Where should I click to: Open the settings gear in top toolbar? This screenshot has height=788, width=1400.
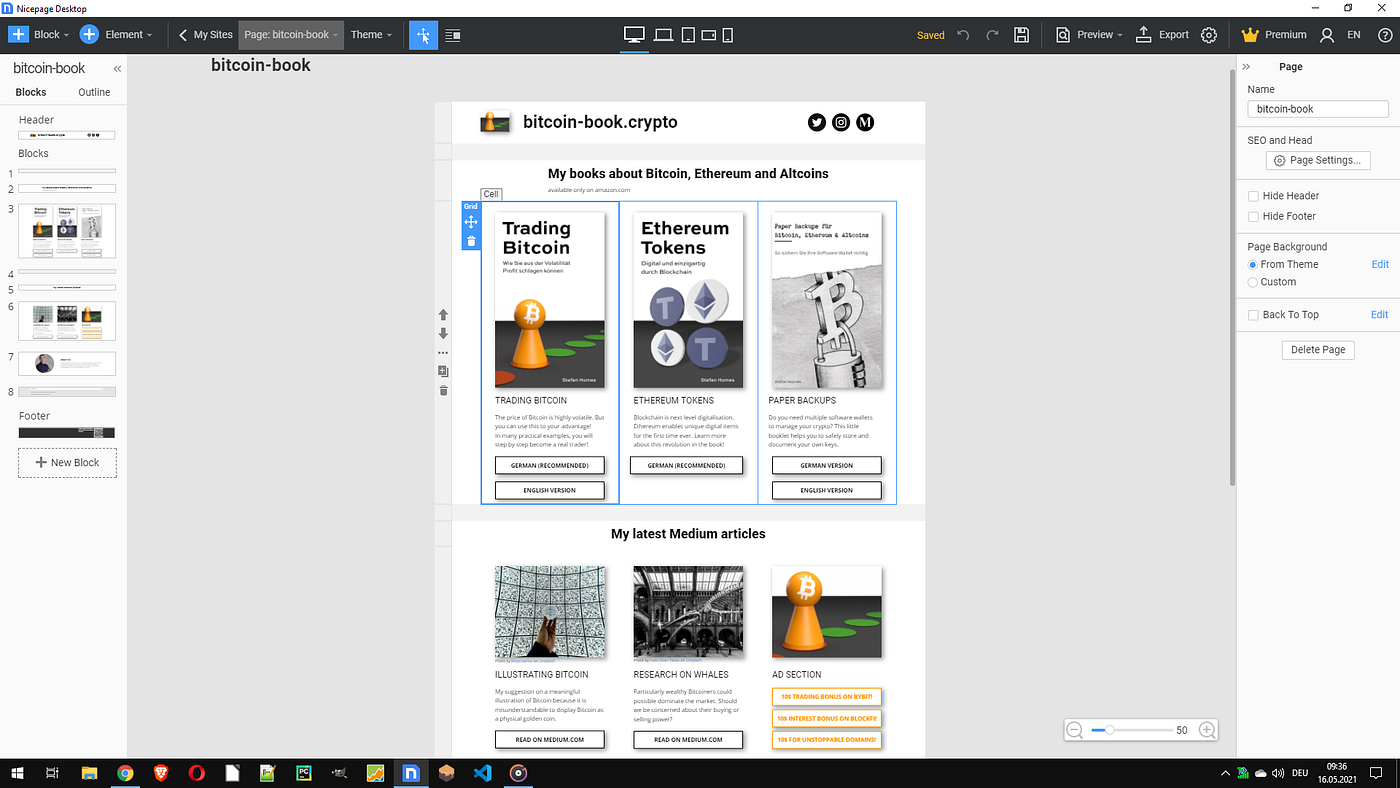[x=1209, y=35]
